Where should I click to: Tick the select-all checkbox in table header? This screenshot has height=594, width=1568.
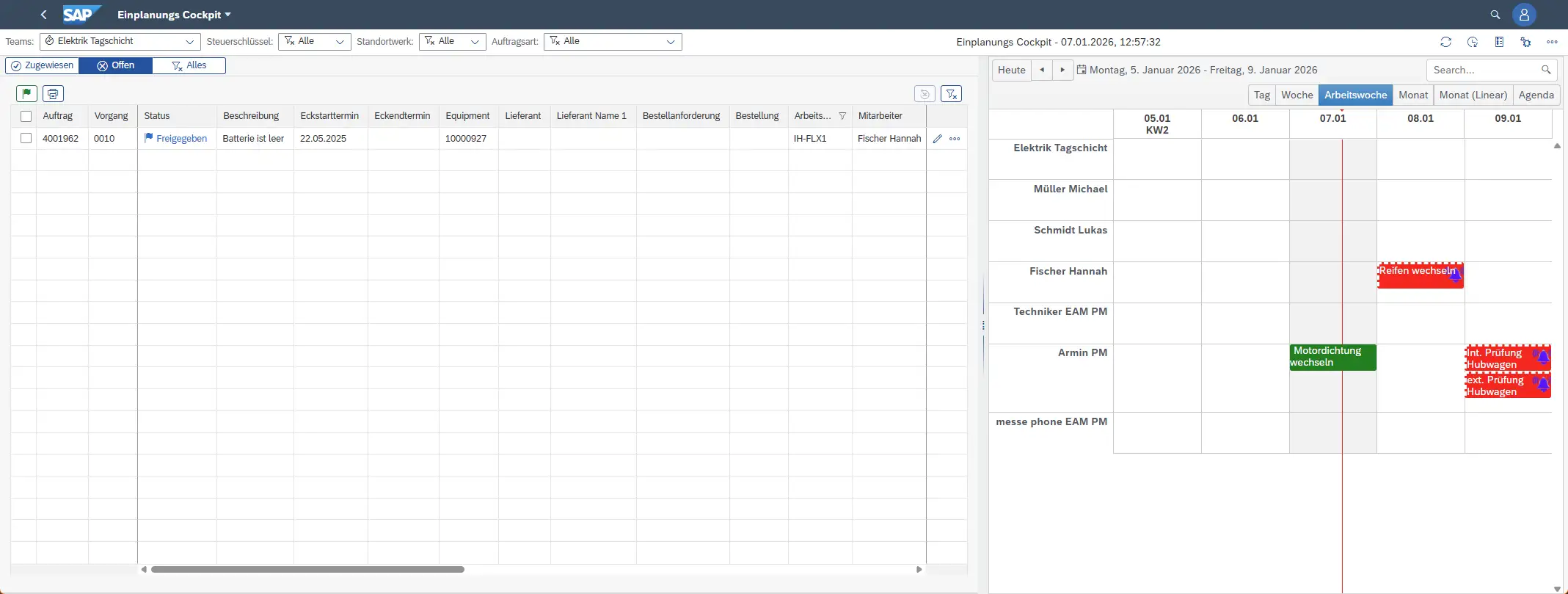(26, 116)
